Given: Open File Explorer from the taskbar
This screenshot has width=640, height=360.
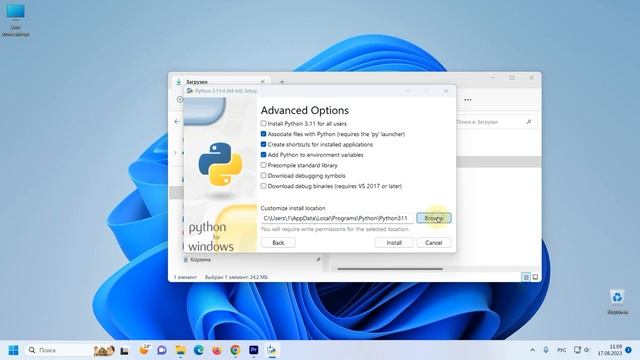Looking at the screenshot, I should coord(180,350).
